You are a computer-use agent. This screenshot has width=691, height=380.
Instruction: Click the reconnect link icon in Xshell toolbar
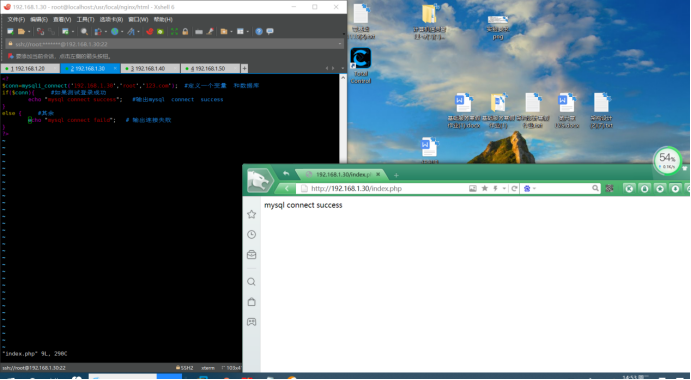tap(52, 31)
